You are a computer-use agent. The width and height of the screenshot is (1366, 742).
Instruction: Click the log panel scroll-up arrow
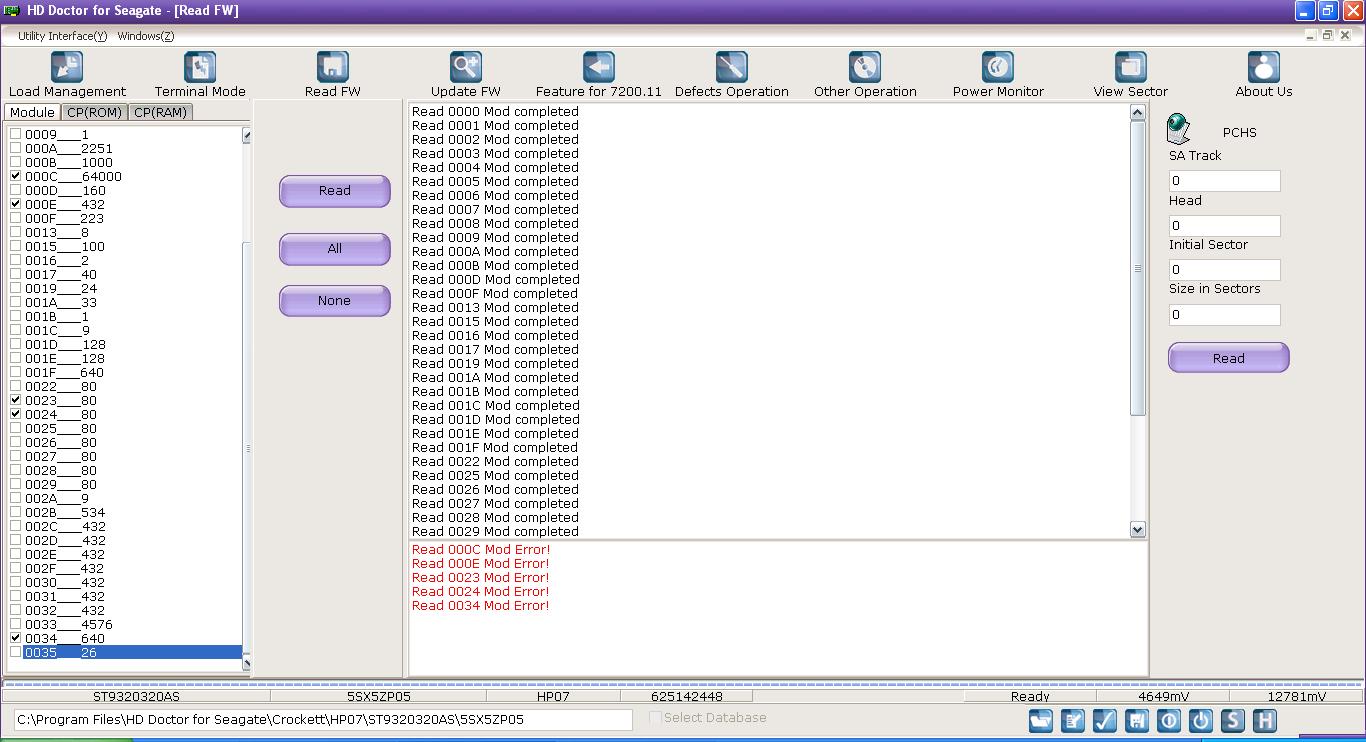coord(1137,112)
